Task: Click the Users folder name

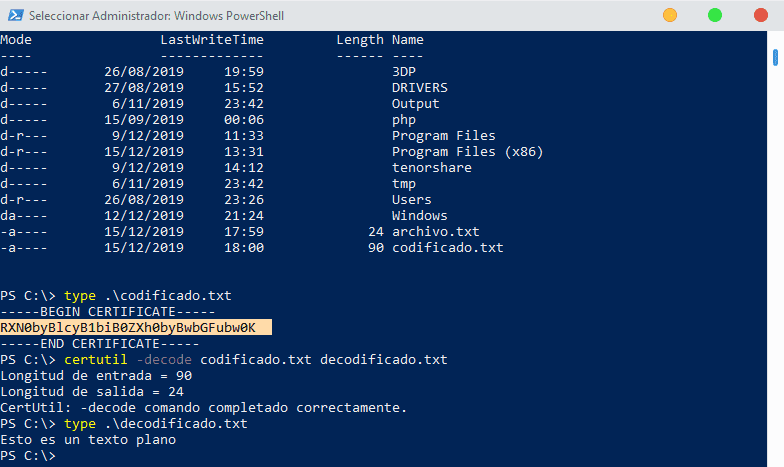Action: (412, 200)
